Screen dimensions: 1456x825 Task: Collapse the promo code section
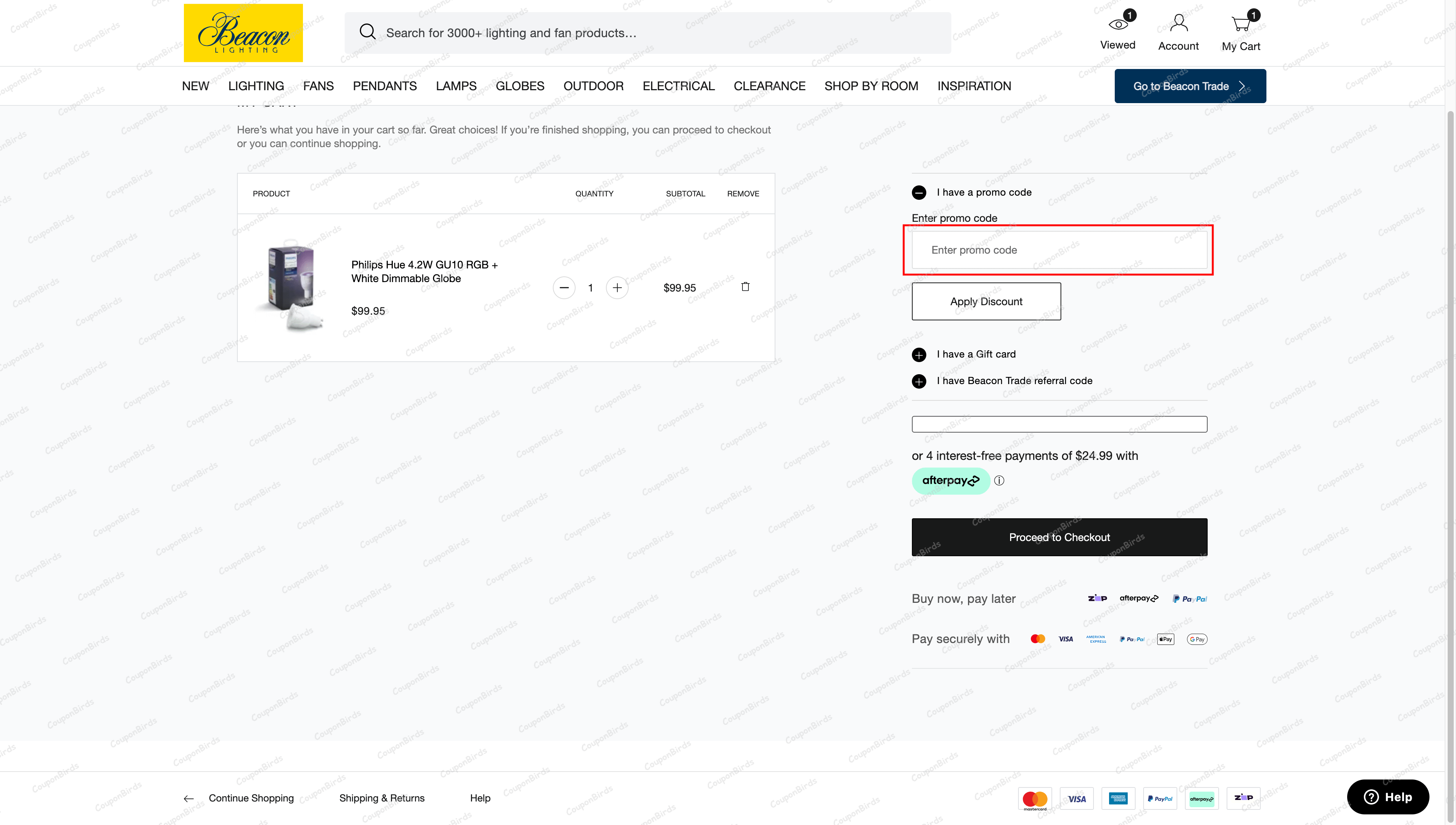[x=919, y=193]
